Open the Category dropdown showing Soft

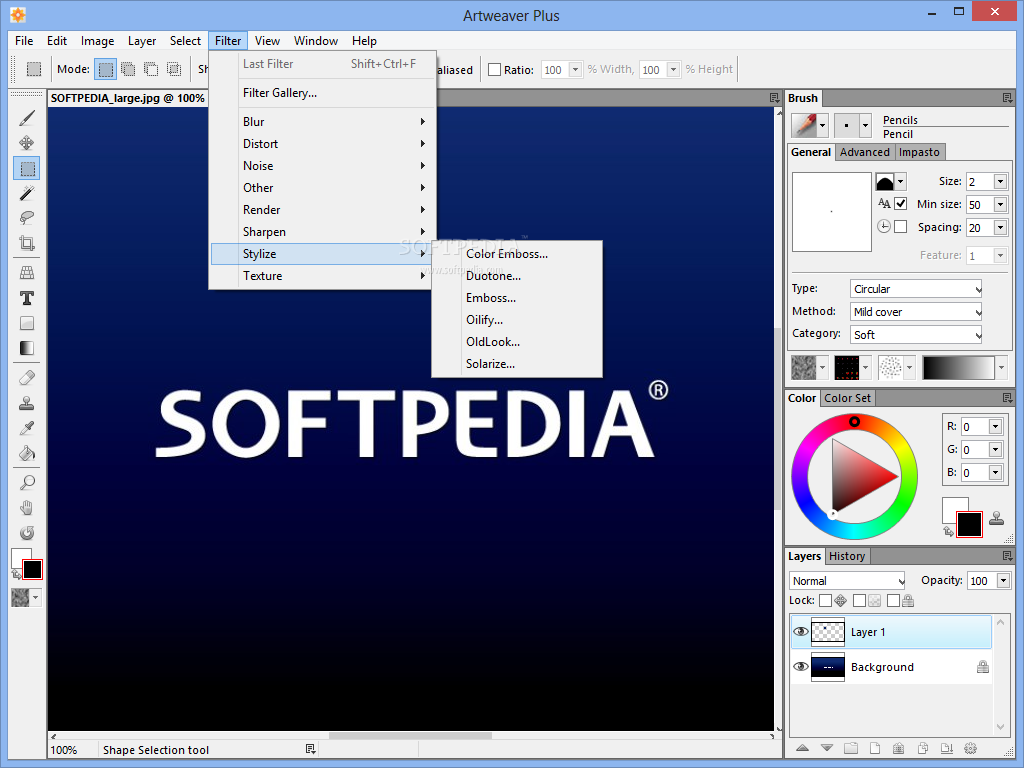[x=916, y=334]
